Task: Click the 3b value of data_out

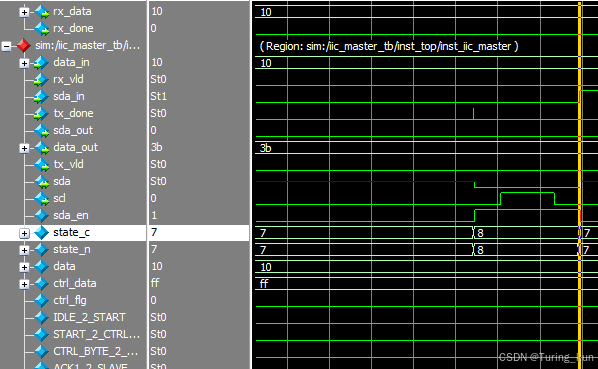Action: click(156, 147)
